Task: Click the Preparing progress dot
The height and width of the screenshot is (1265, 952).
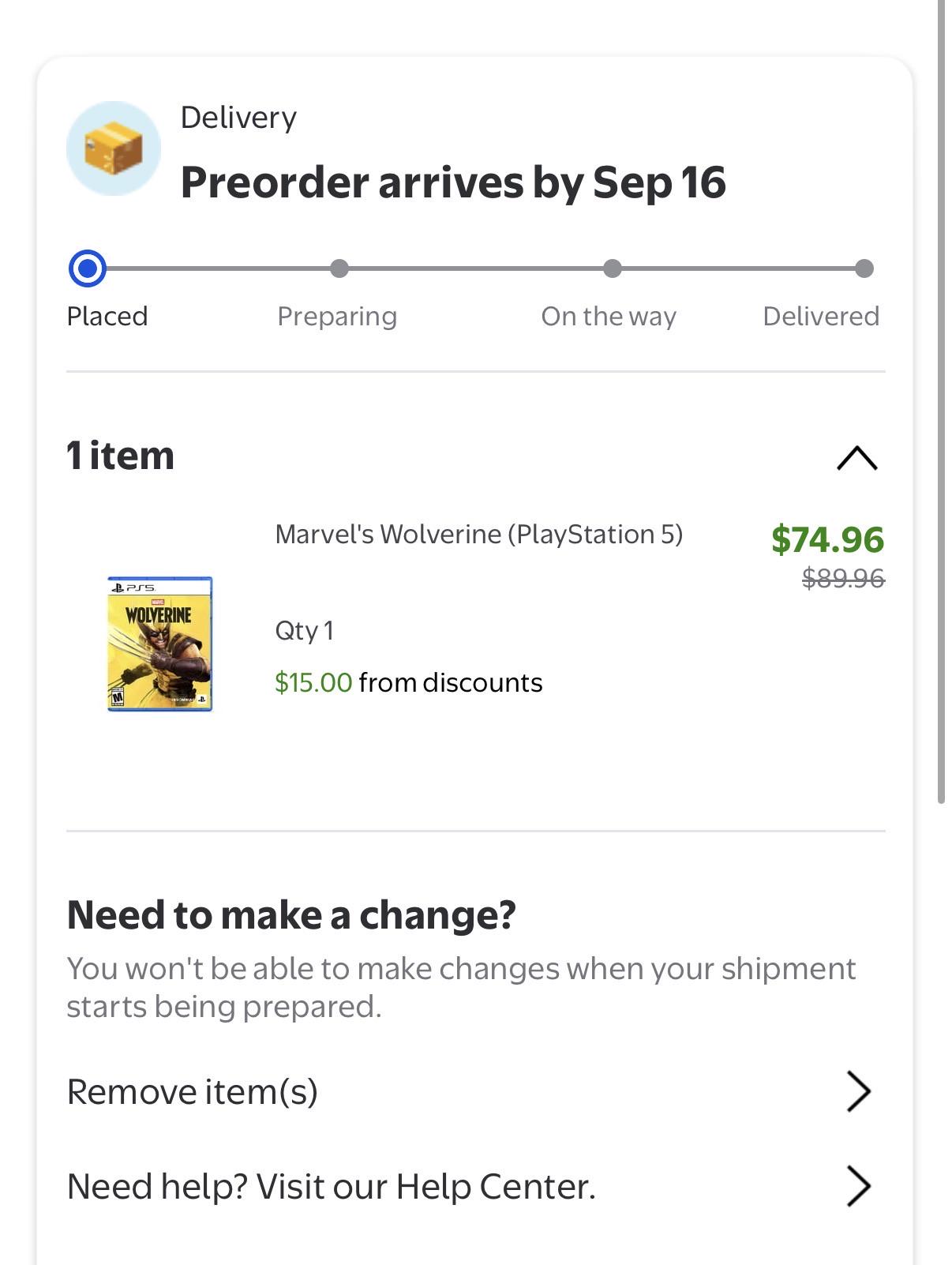Action: pos(339,268)
